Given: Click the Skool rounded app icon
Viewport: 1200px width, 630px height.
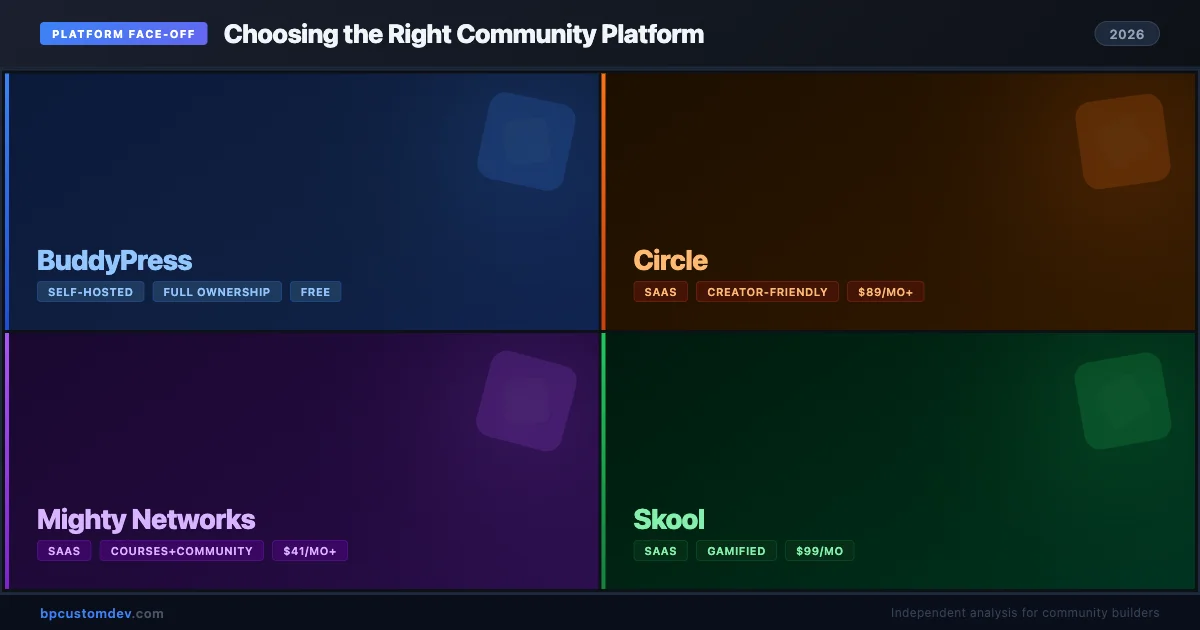Looking at the screenshot, I should pyautogui.click(x=1122, y=400).
